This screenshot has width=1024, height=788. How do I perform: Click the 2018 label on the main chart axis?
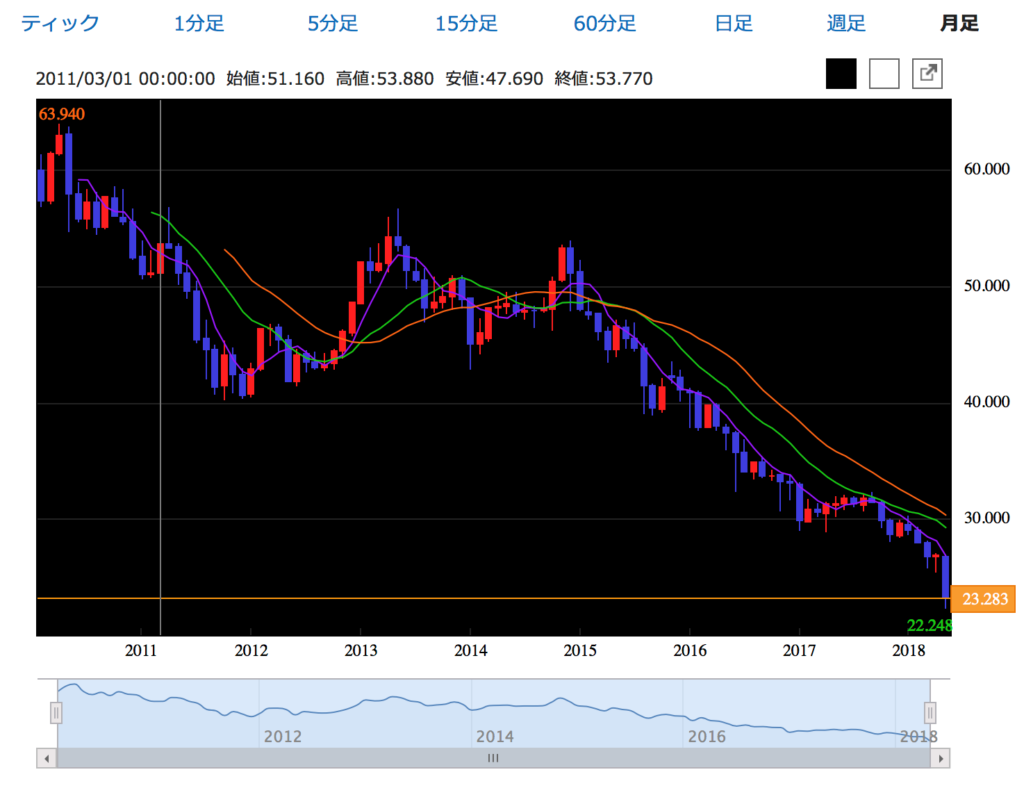pyautogui.click(x=909, y=651)
